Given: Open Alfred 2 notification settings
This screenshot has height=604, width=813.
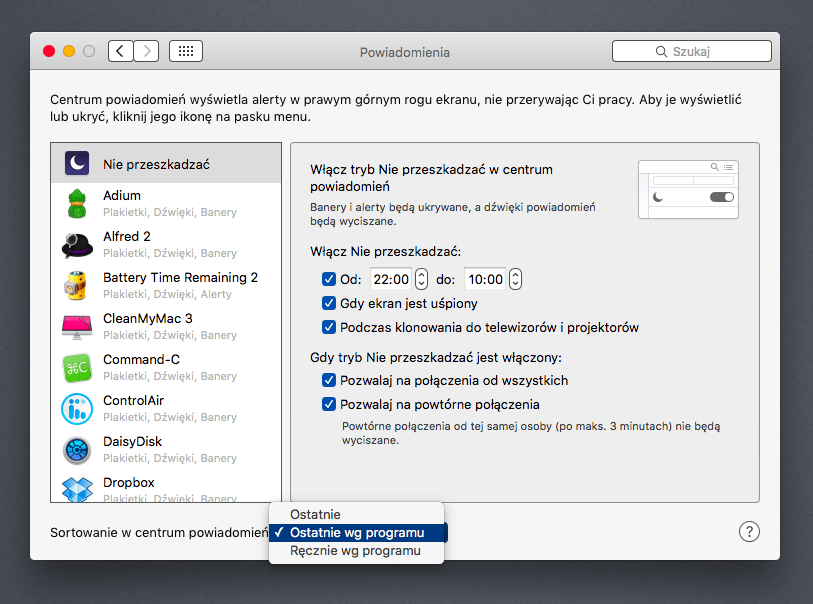Looking at the screenshot, I should click(x=79, y=244).
